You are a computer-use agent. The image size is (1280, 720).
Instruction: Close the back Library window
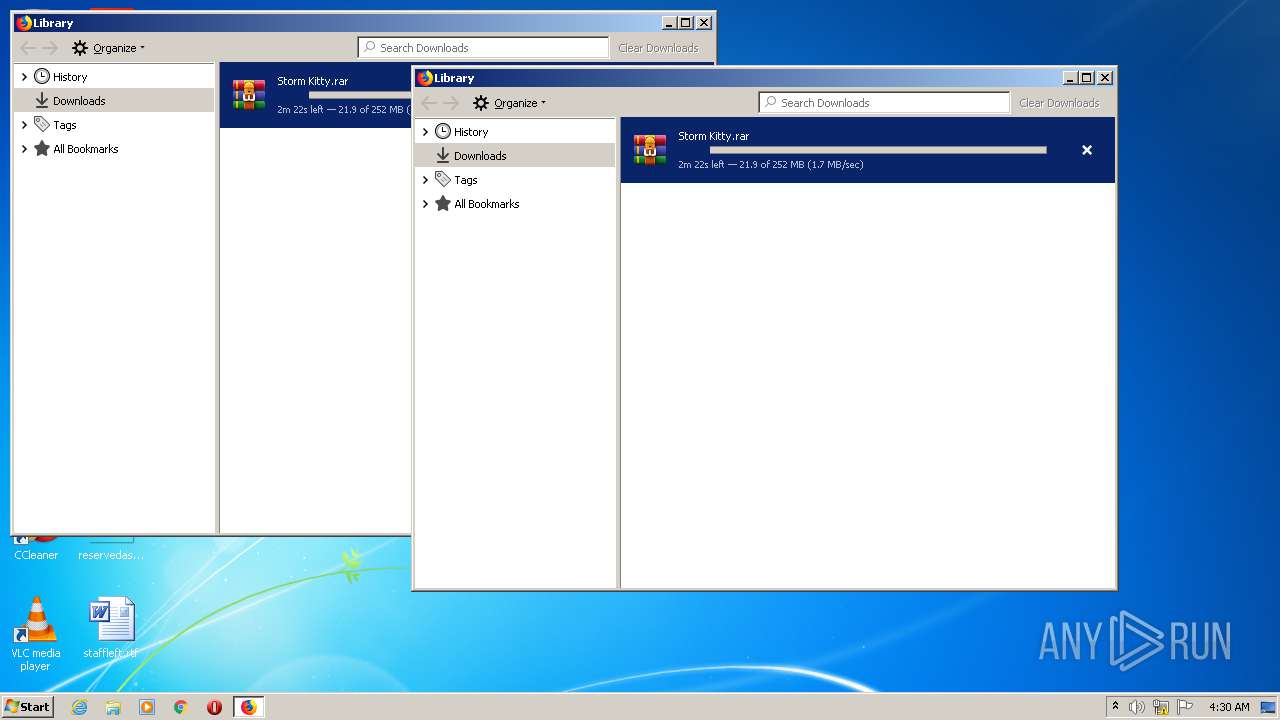704,23
